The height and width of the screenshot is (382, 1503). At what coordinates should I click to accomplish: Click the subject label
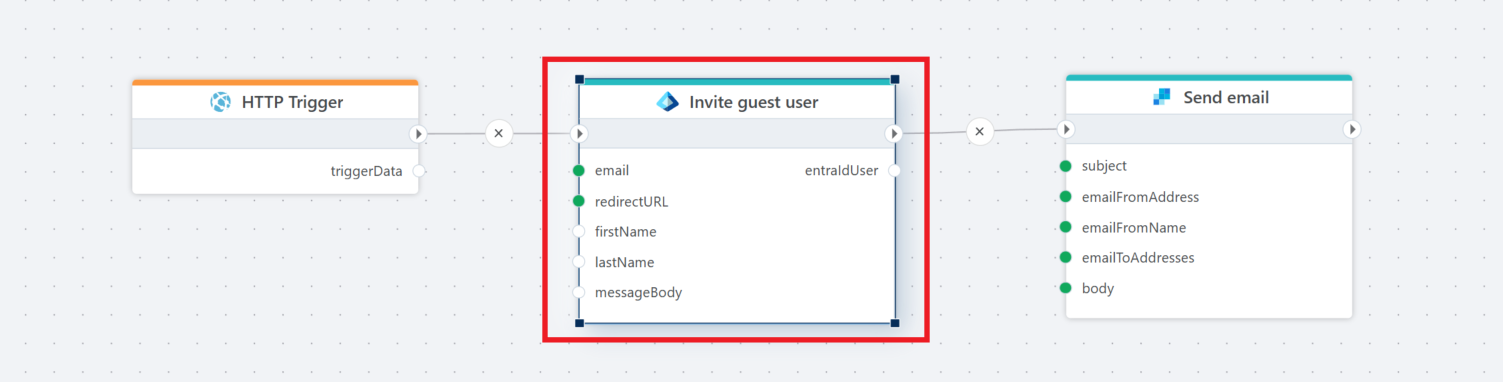(1105, 166)
